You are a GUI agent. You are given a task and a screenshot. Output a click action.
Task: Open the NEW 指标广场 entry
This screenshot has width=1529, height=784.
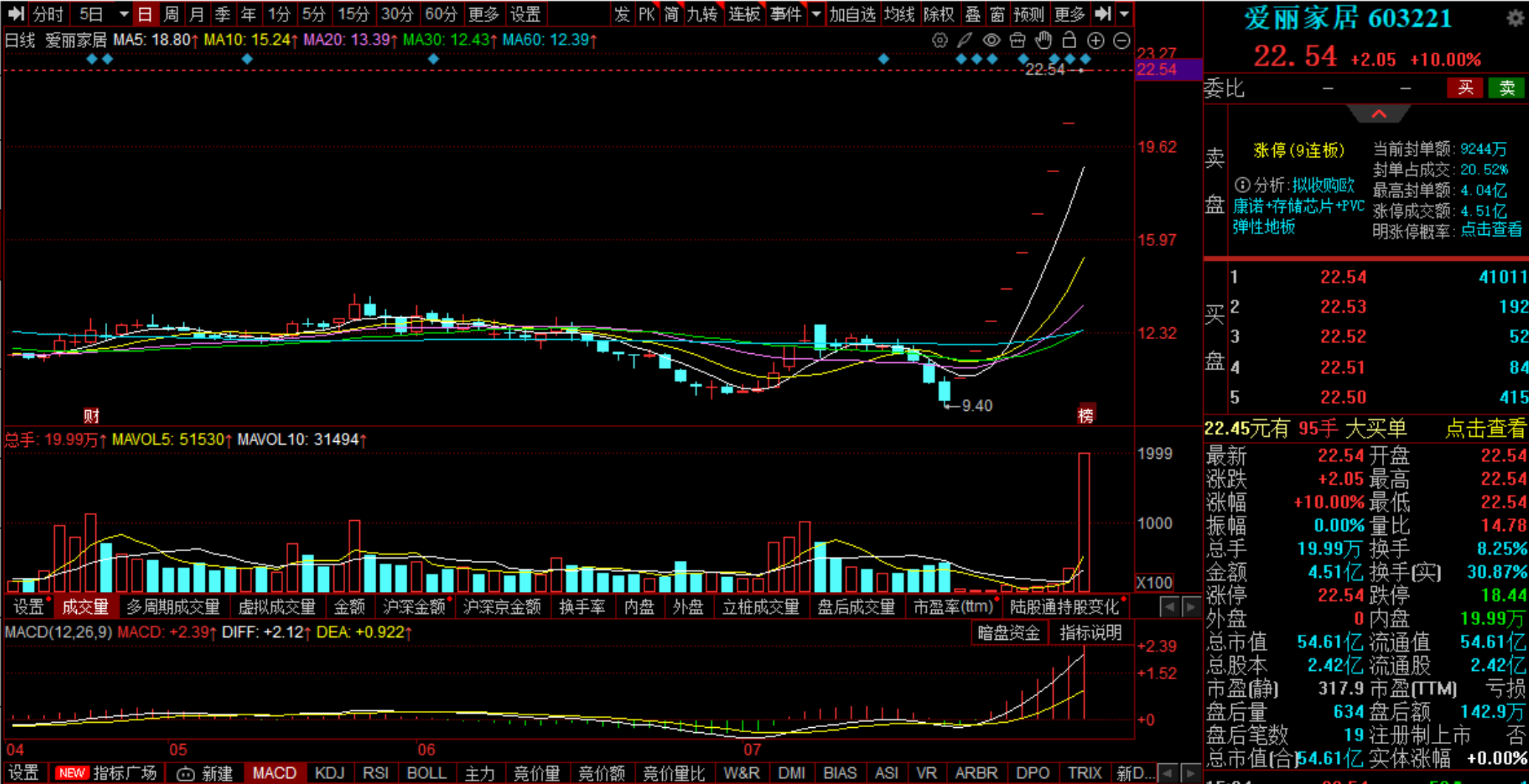pyautogui.click(x=106, y=774)
